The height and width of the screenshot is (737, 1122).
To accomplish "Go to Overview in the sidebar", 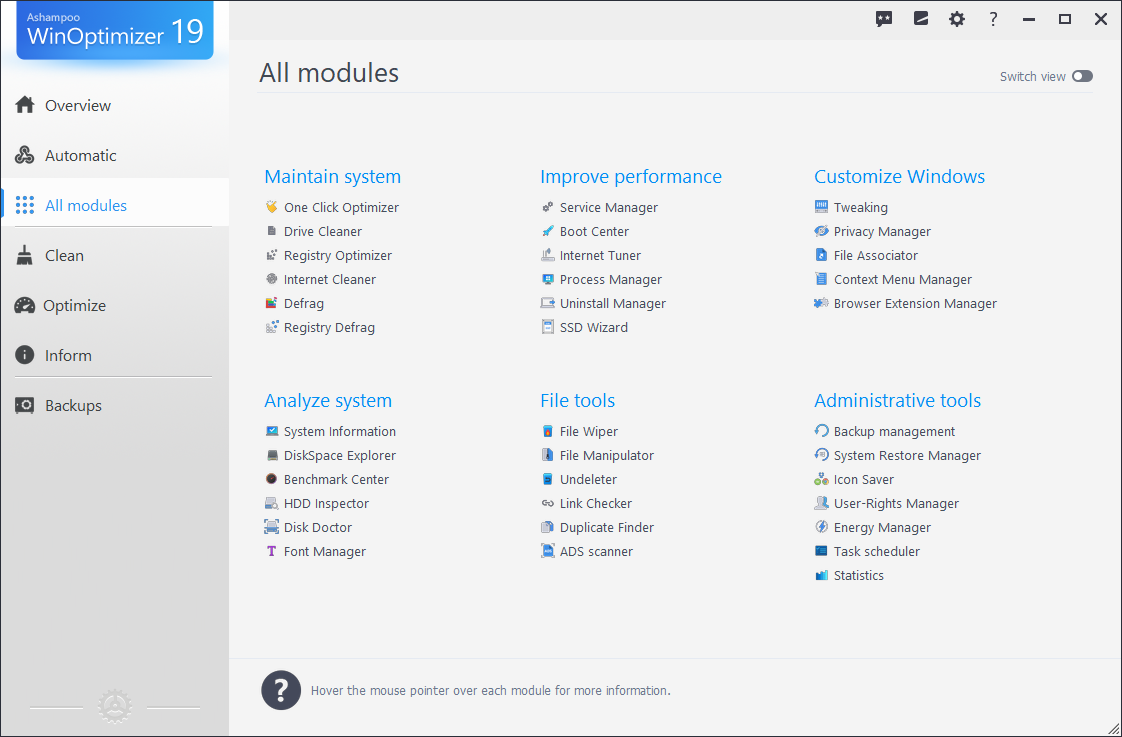I will pyautogui.click(x=77, y=105).
